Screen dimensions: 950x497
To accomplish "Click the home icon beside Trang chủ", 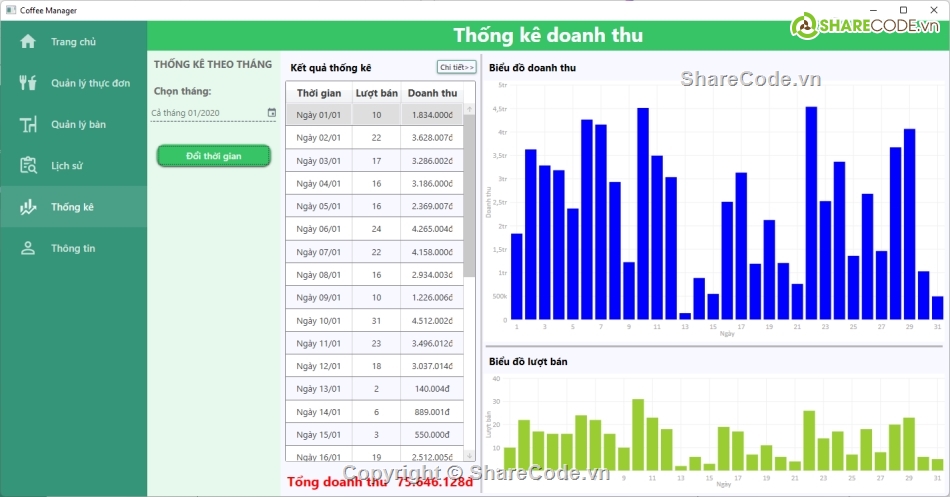I will click(28, 42).
